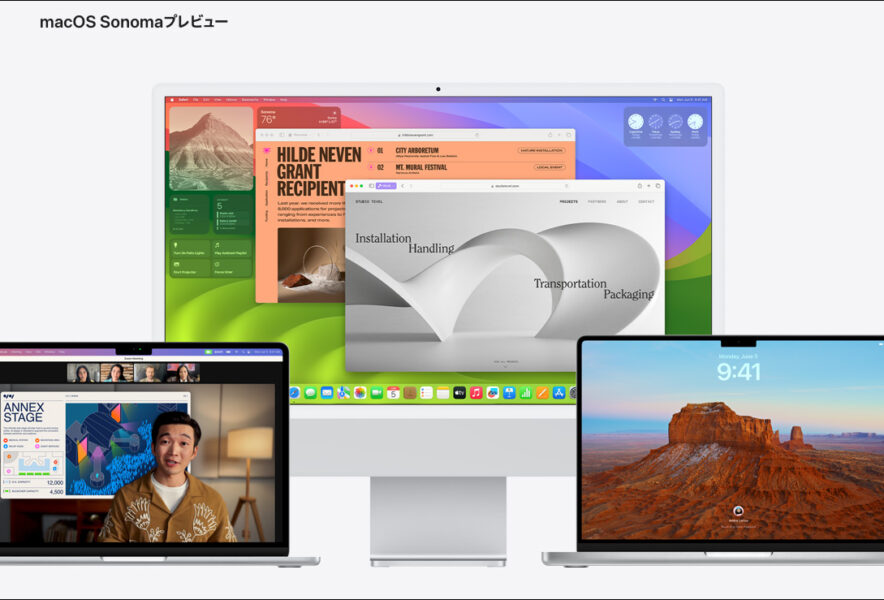Open ABOUT link on the studio website
Image resolution: width=884 pixels, height=600 pixels.
[622, 201]
